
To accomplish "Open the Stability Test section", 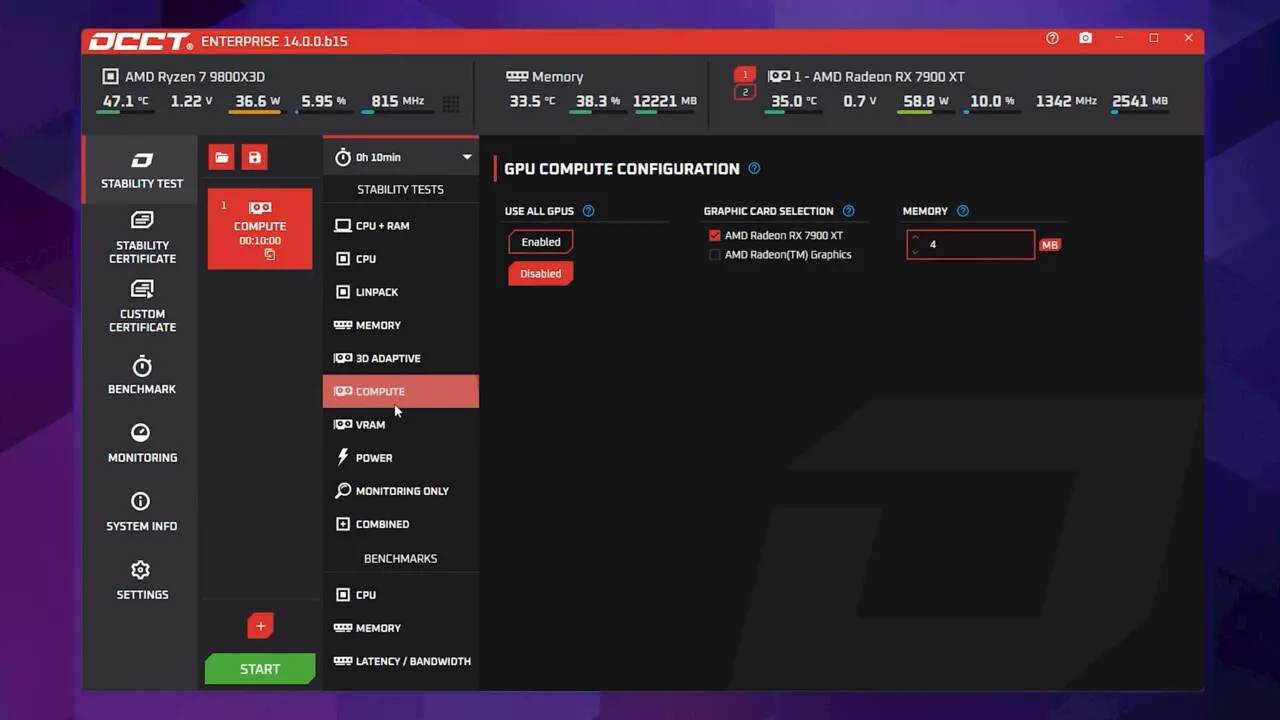I will click(x=141, y=170).
